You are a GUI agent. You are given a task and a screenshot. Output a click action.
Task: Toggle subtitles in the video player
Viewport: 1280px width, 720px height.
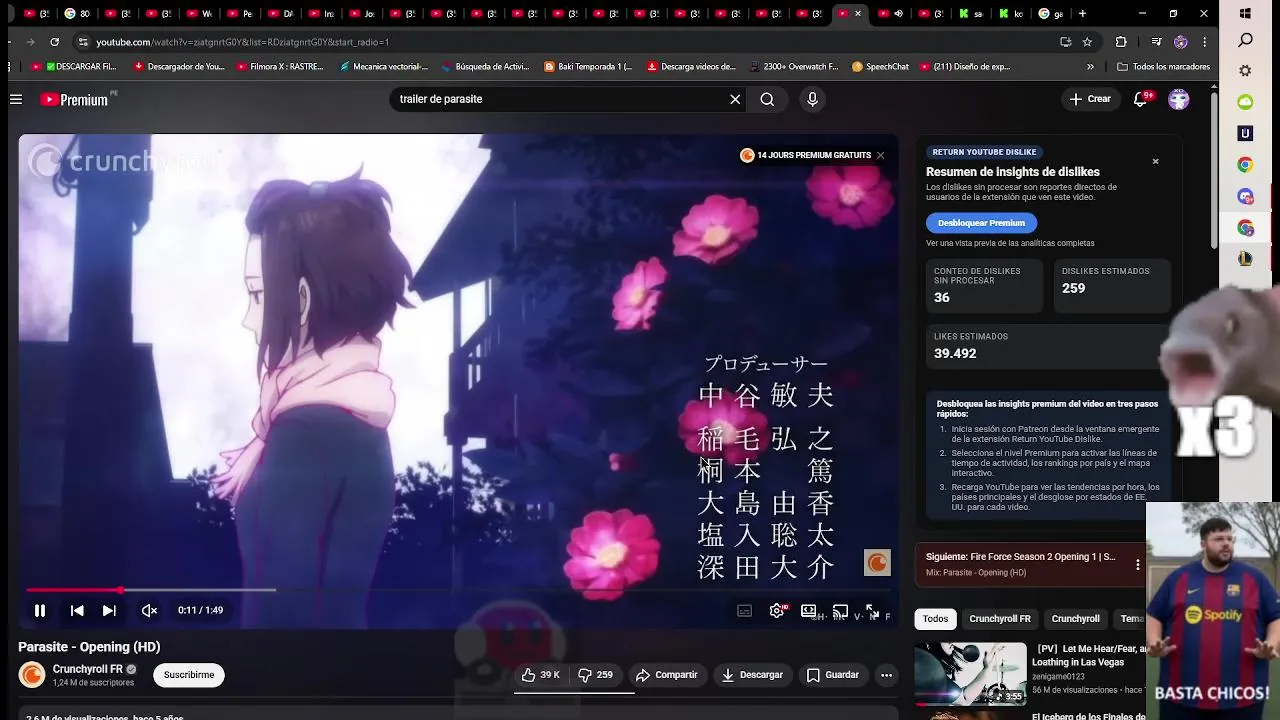pos(744,611)
